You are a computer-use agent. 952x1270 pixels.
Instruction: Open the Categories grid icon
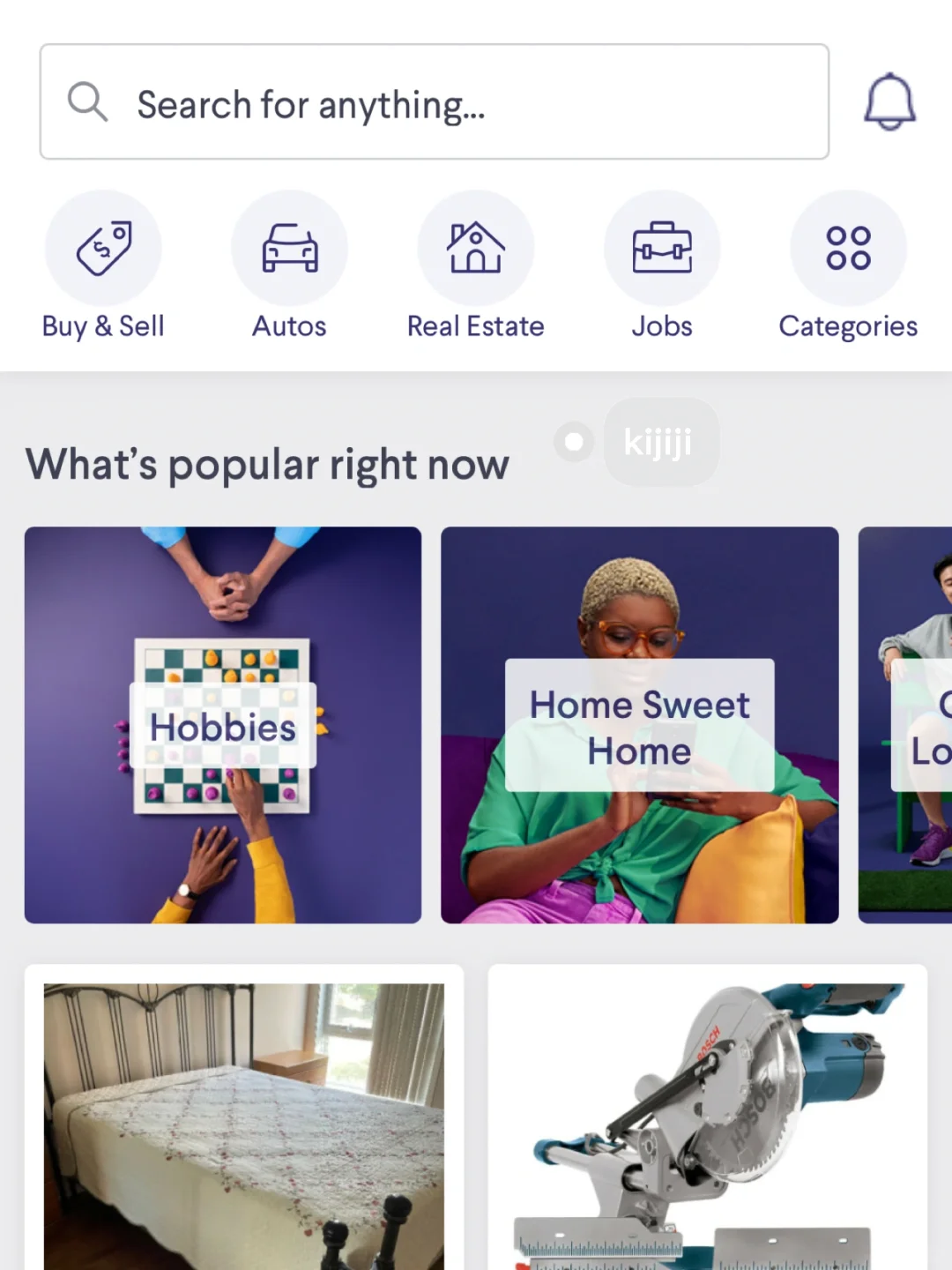coord(848,248)
